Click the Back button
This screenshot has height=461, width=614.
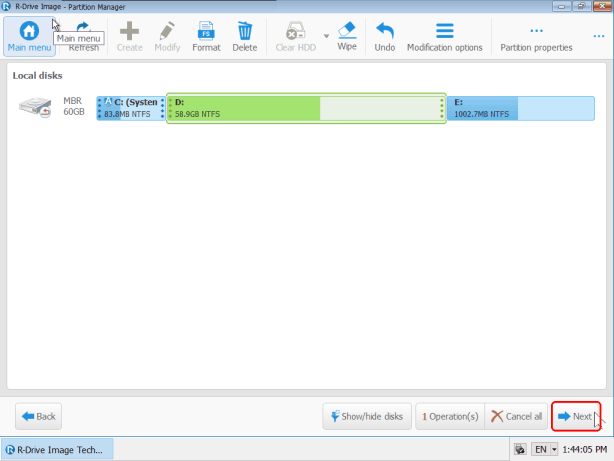pyautogui.click(x=38, y=416)
